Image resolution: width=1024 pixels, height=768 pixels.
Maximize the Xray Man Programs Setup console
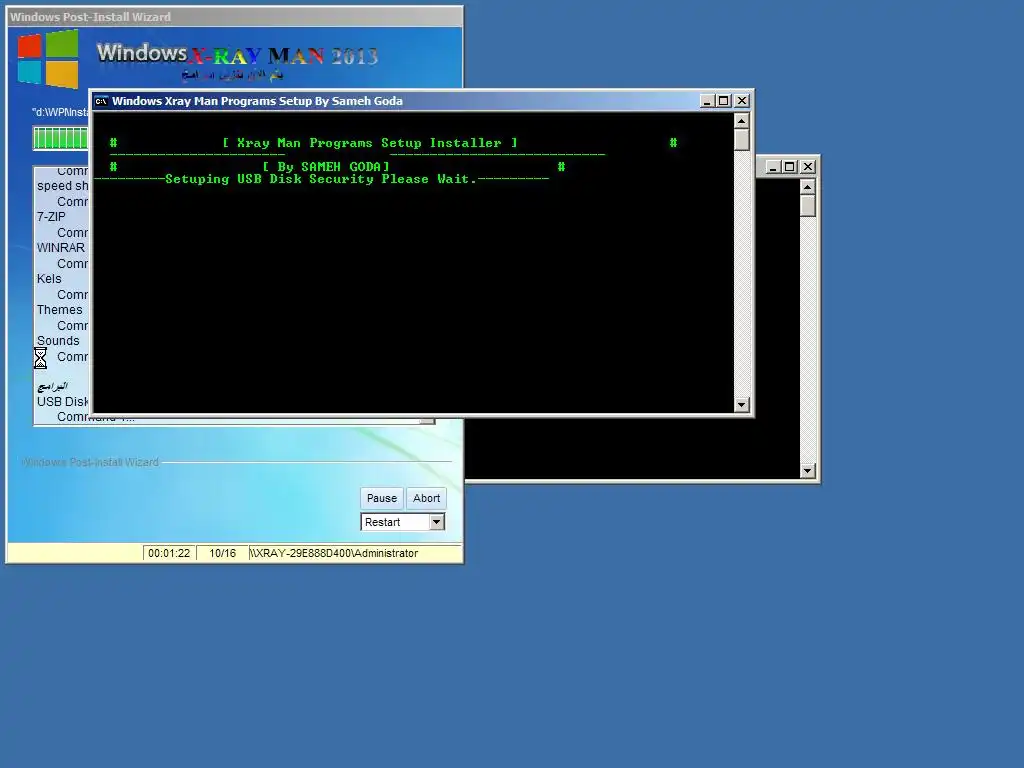(x=724, y=101)
